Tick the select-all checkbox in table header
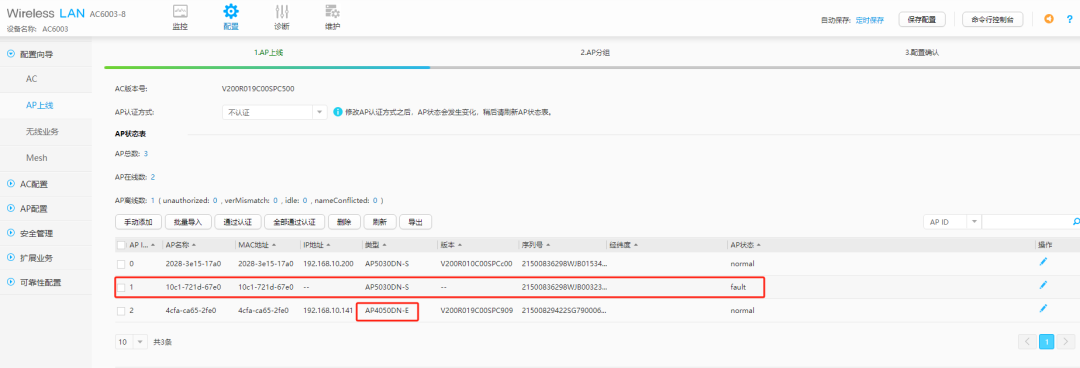The height and width of the screenshot is (368, 1080). point(121,245)
